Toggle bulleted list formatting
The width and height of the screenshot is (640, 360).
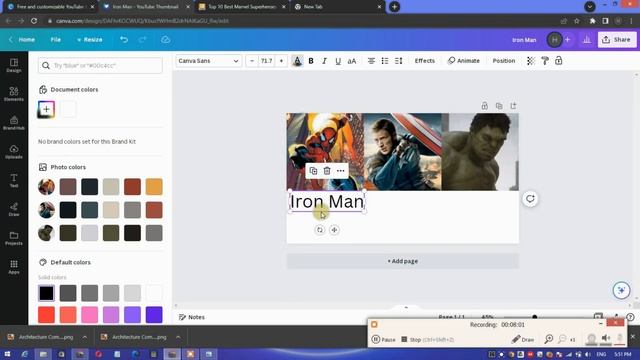point(385,61)
